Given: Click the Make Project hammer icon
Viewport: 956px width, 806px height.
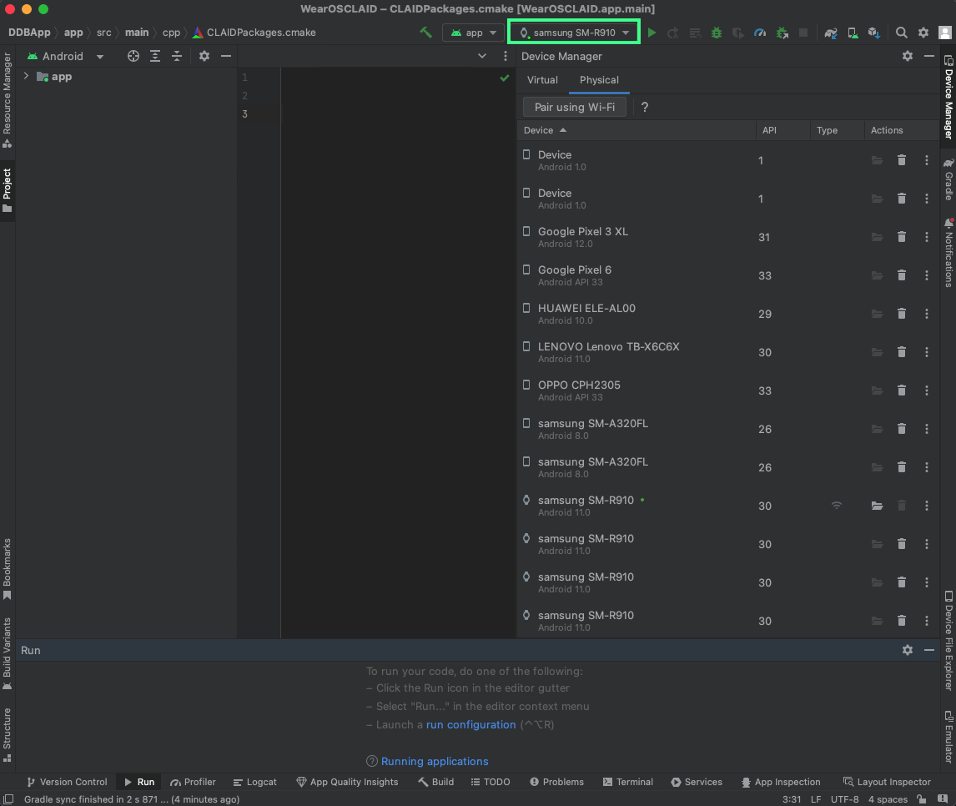Looking at the screenshot, I should [426, 32].
